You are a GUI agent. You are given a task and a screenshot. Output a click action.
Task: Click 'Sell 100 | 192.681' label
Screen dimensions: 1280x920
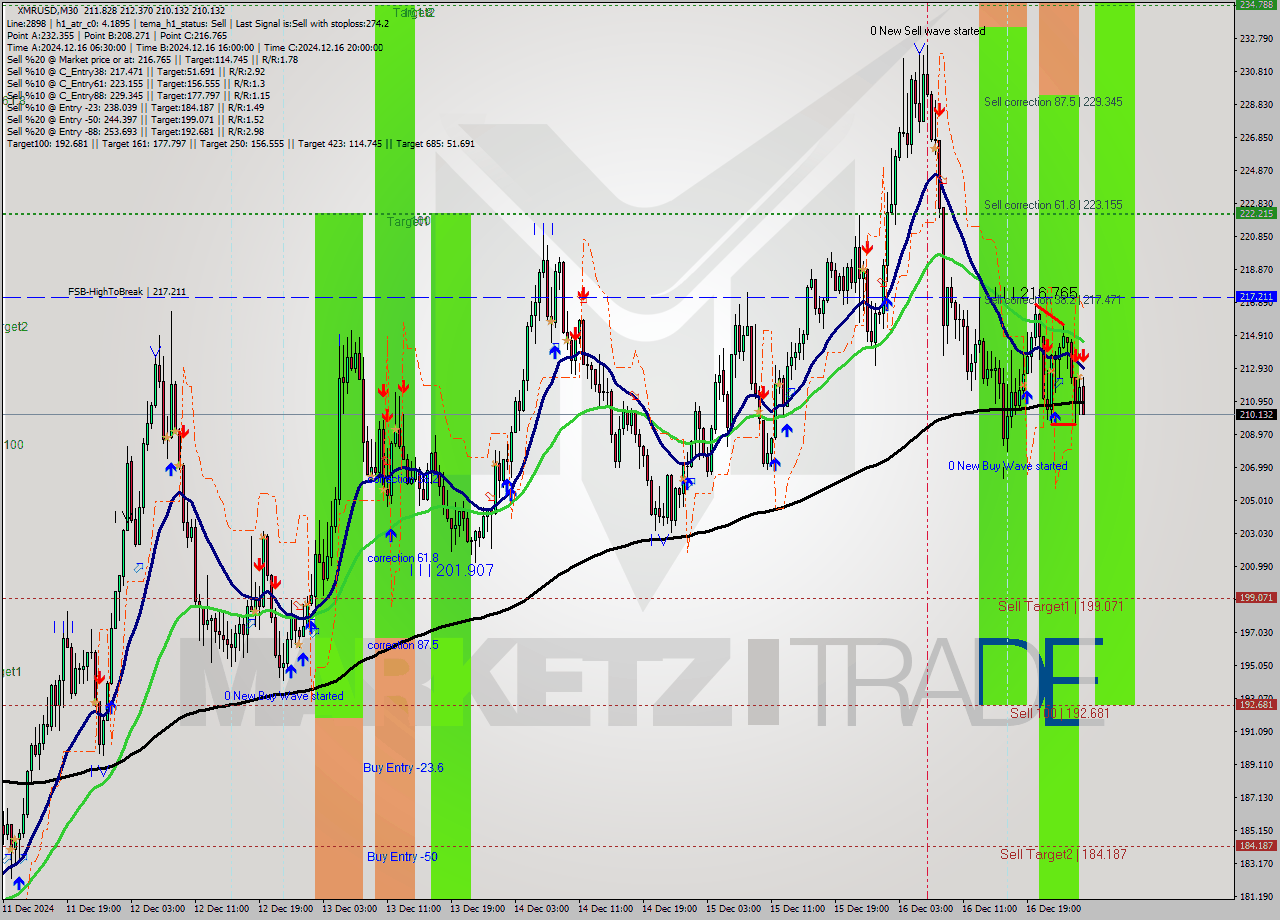tap(1060, 713)
